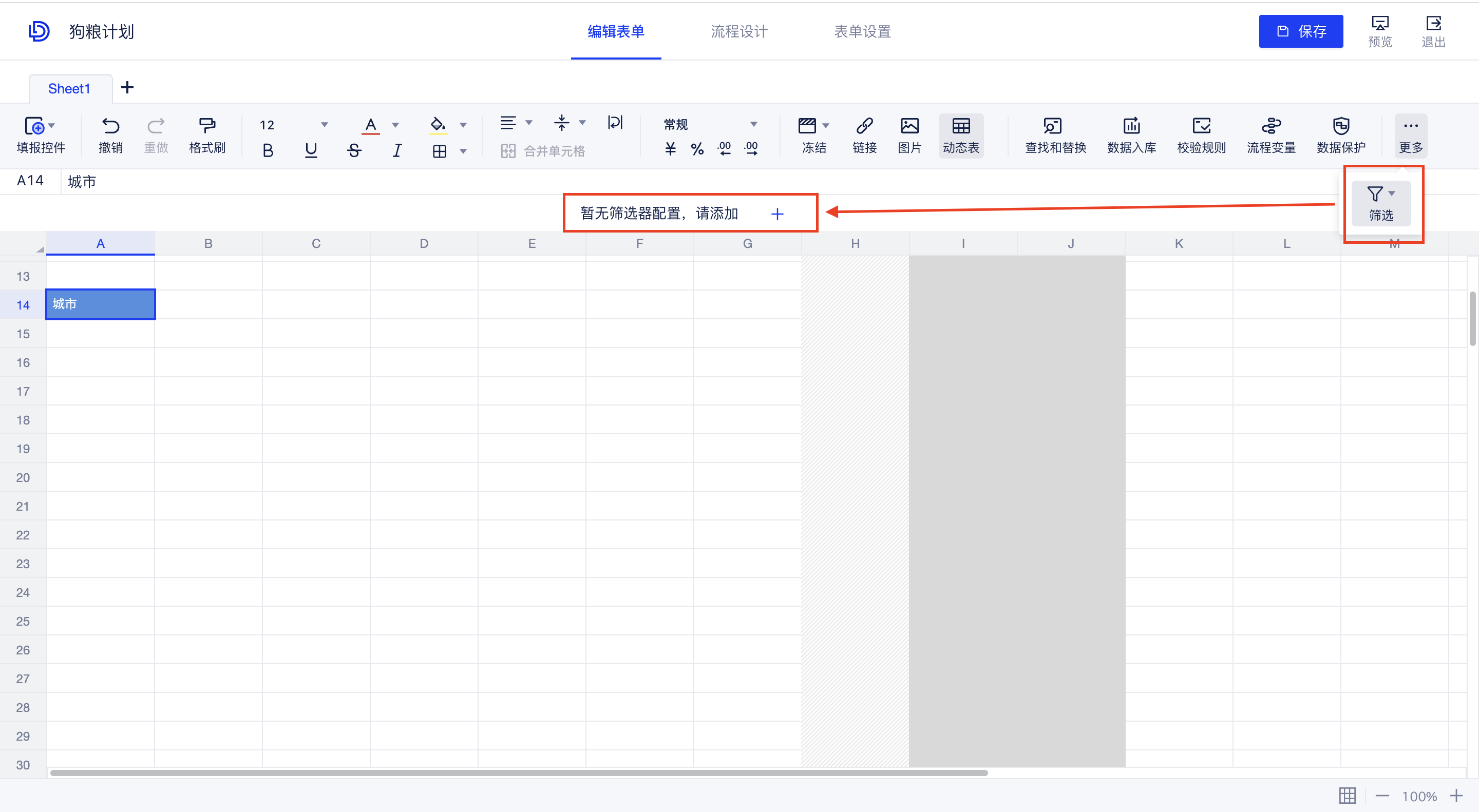Toggle the 动态表 (dynamic table) mode

click(961, 136)
